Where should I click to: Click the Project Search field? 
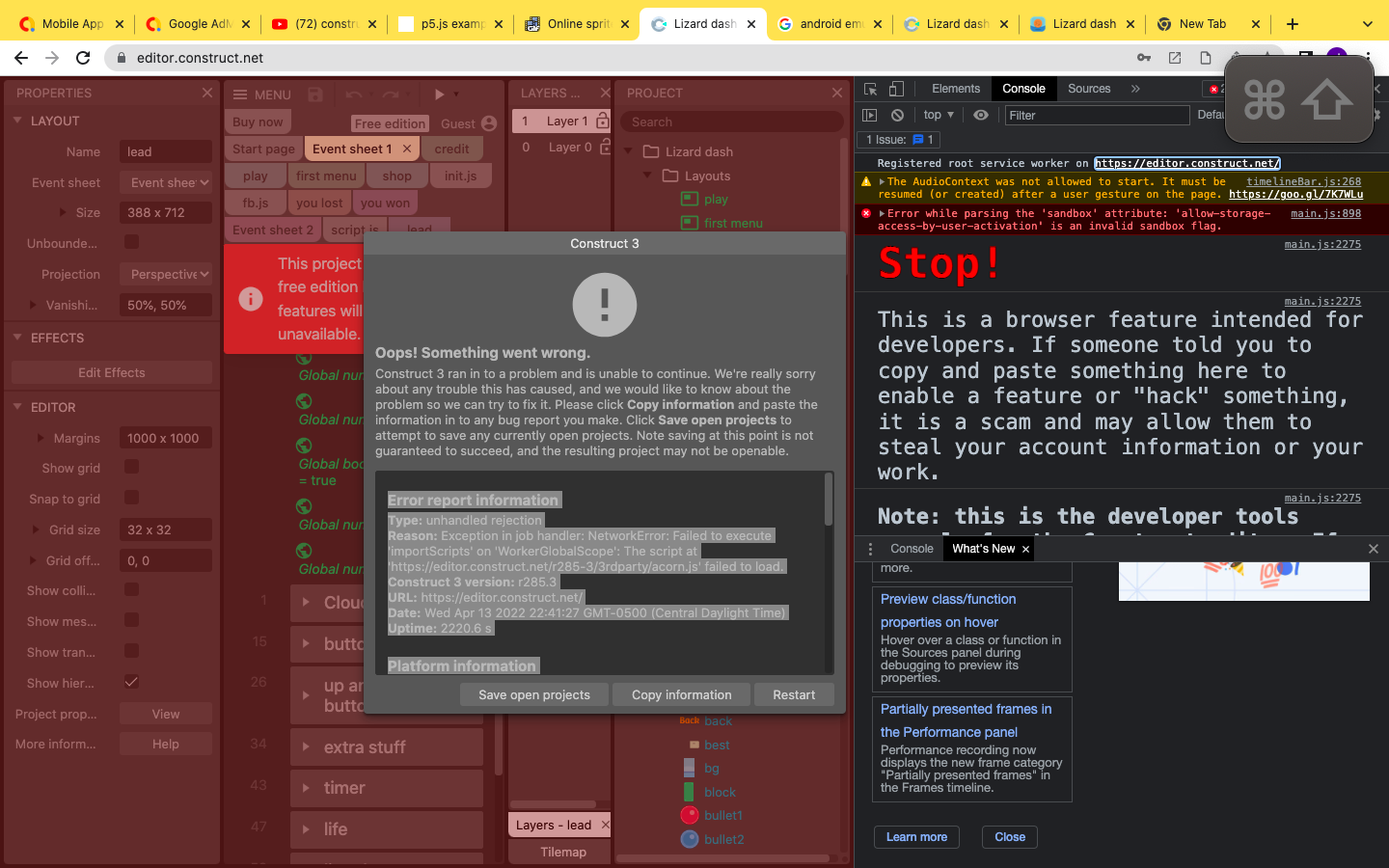point(732,122)
